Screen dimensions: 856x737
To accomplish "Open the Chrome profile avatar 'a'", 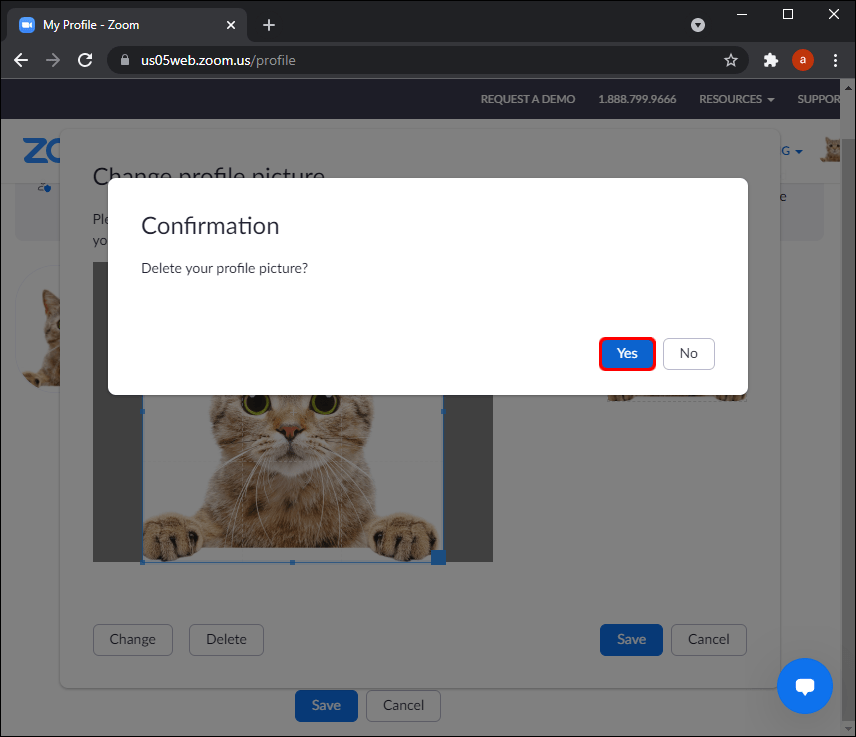I will tap(802, 60).
